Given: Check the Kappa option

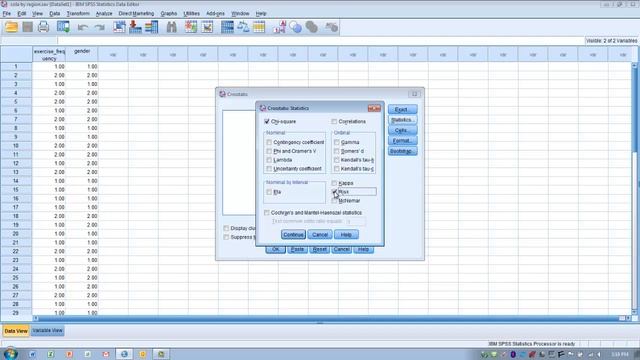Looking at the screenshot, I should 334,183.
